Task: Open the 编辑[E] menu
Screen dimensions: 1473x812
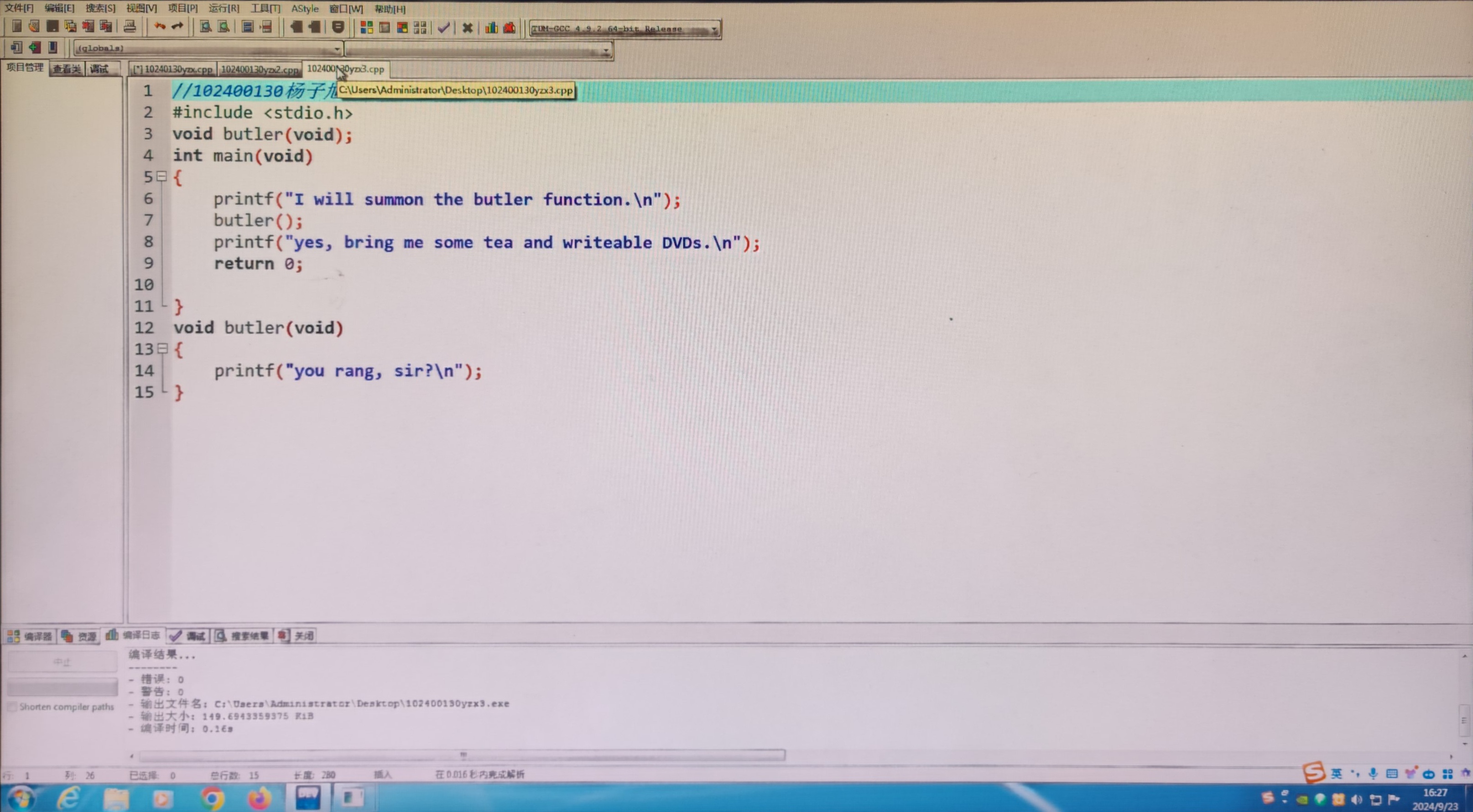Action: pyautogui.click(x=59, y=8)
